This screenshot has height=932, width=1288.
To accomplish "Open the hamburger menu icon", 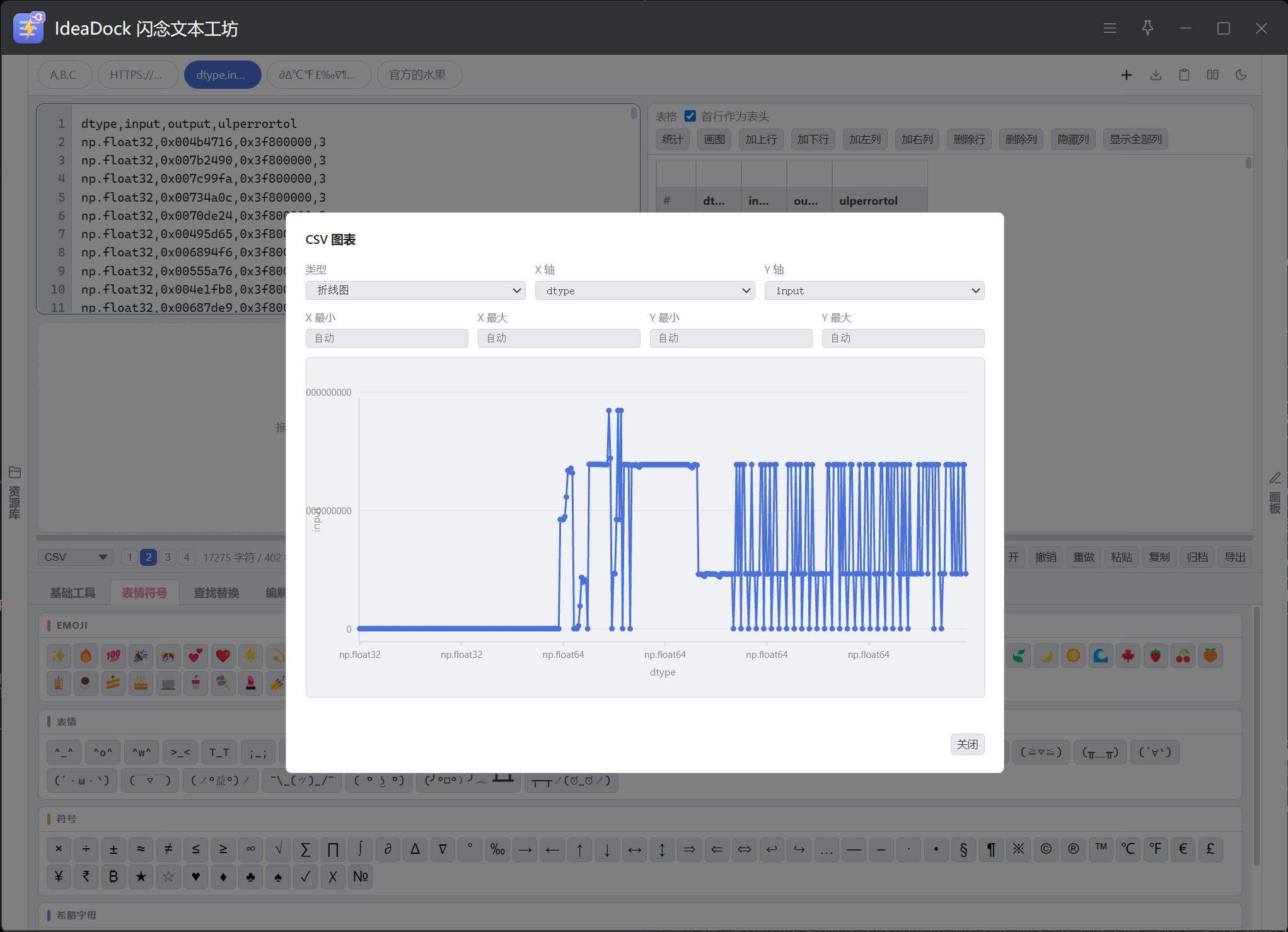I will [1110, 28].
